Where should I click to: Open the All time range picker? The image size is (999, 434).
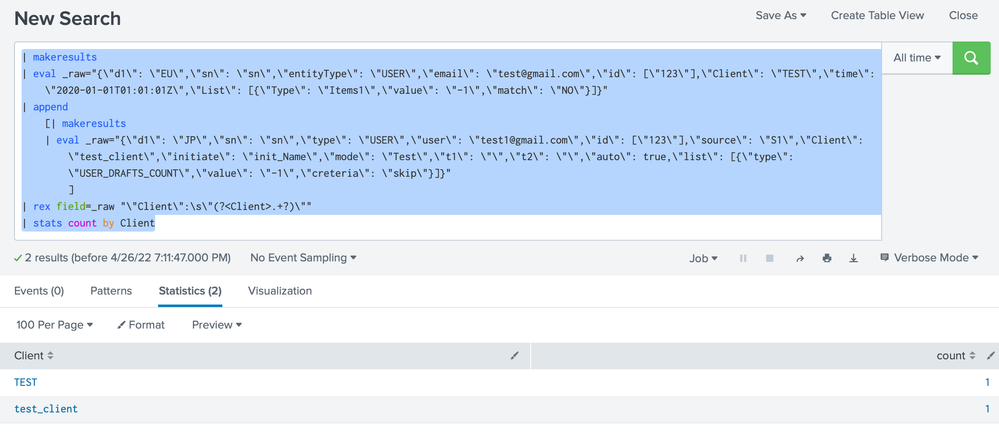917,58
